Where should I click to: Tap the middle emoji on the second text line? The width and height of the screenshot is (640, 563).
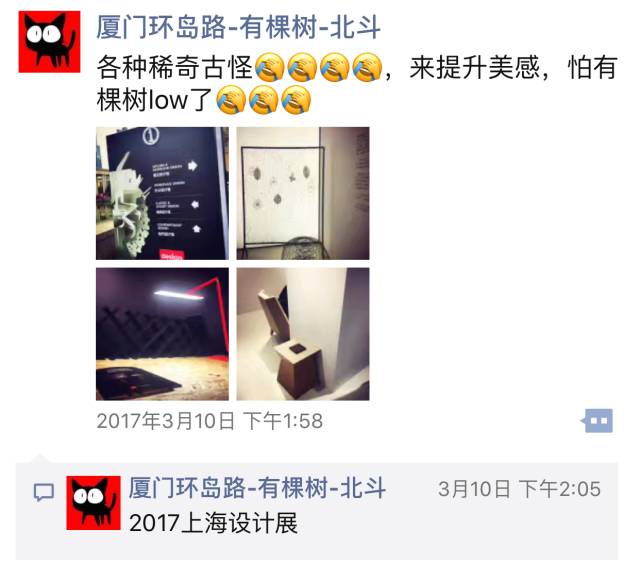pos(264,100)
